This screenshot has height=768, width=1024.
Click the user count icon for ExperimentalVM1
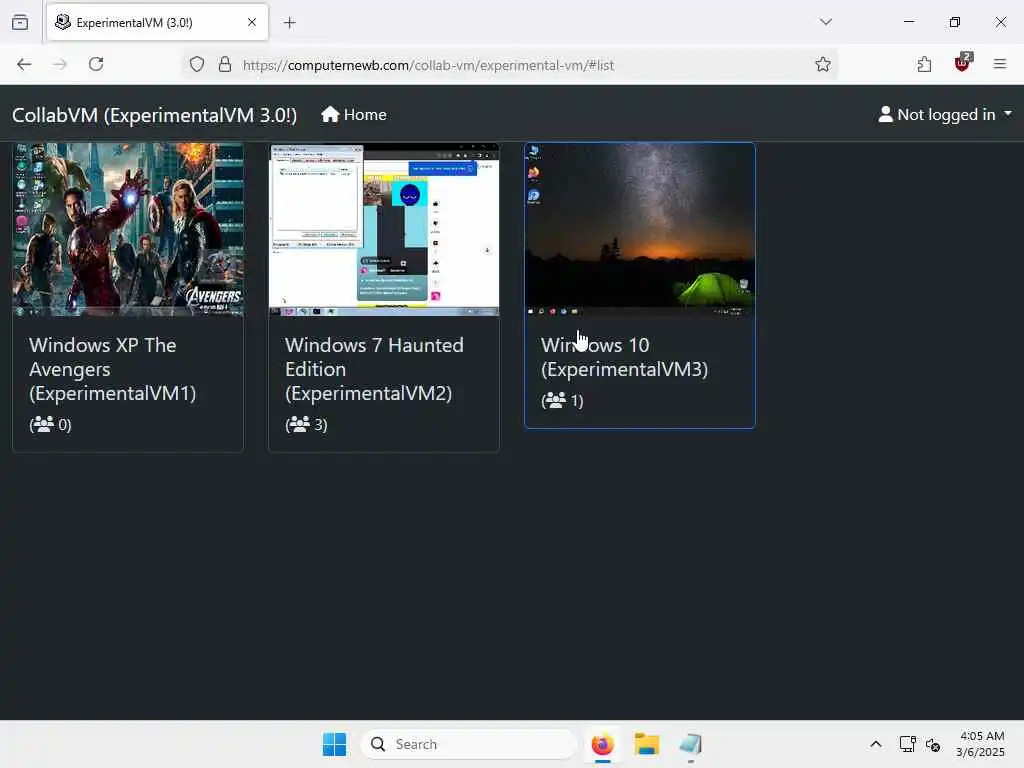[43, 424]
